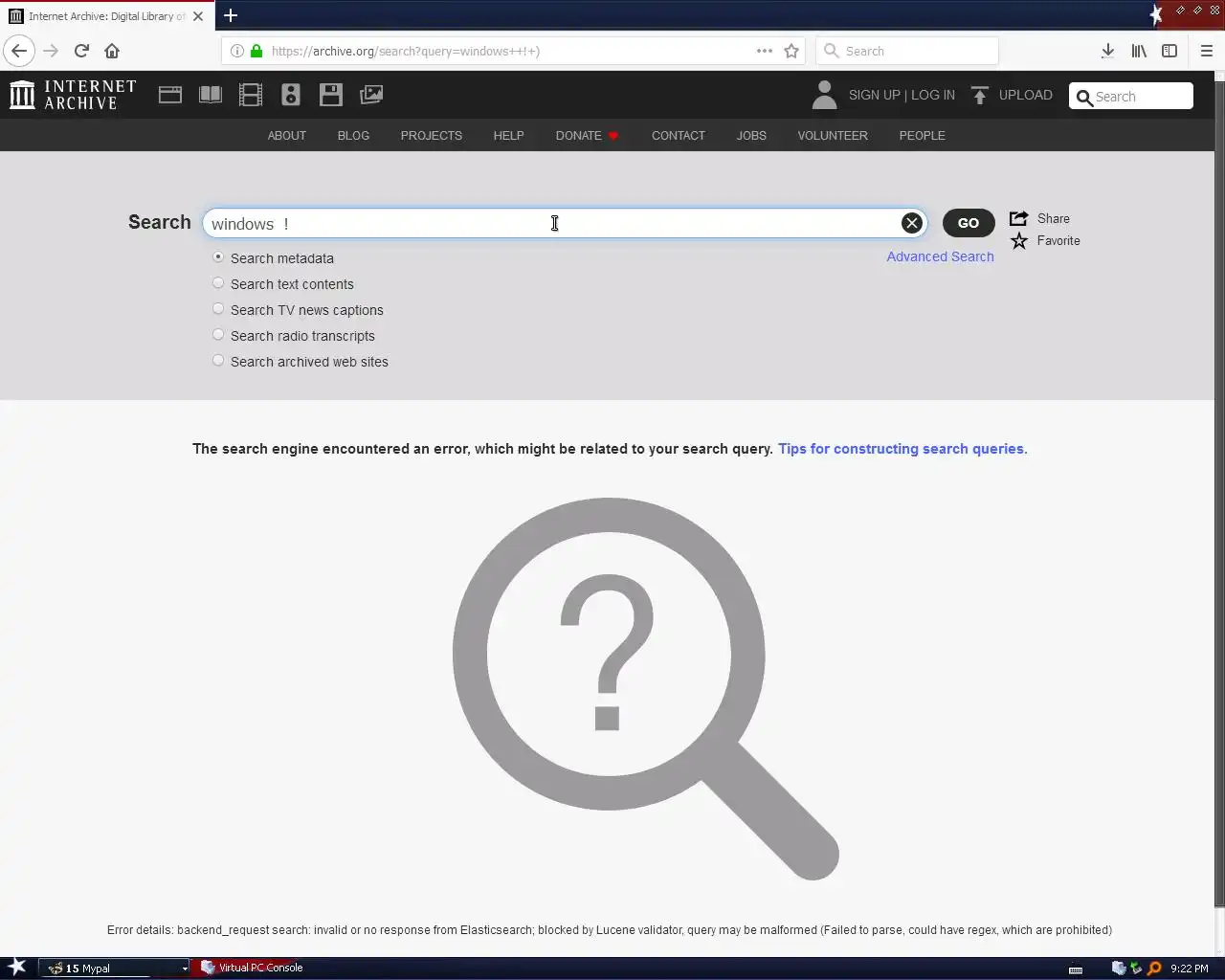This screenshot has width=1225, height=980.
Task: Toggle browser sidebar icon
Action: (x=1169, y=51)
